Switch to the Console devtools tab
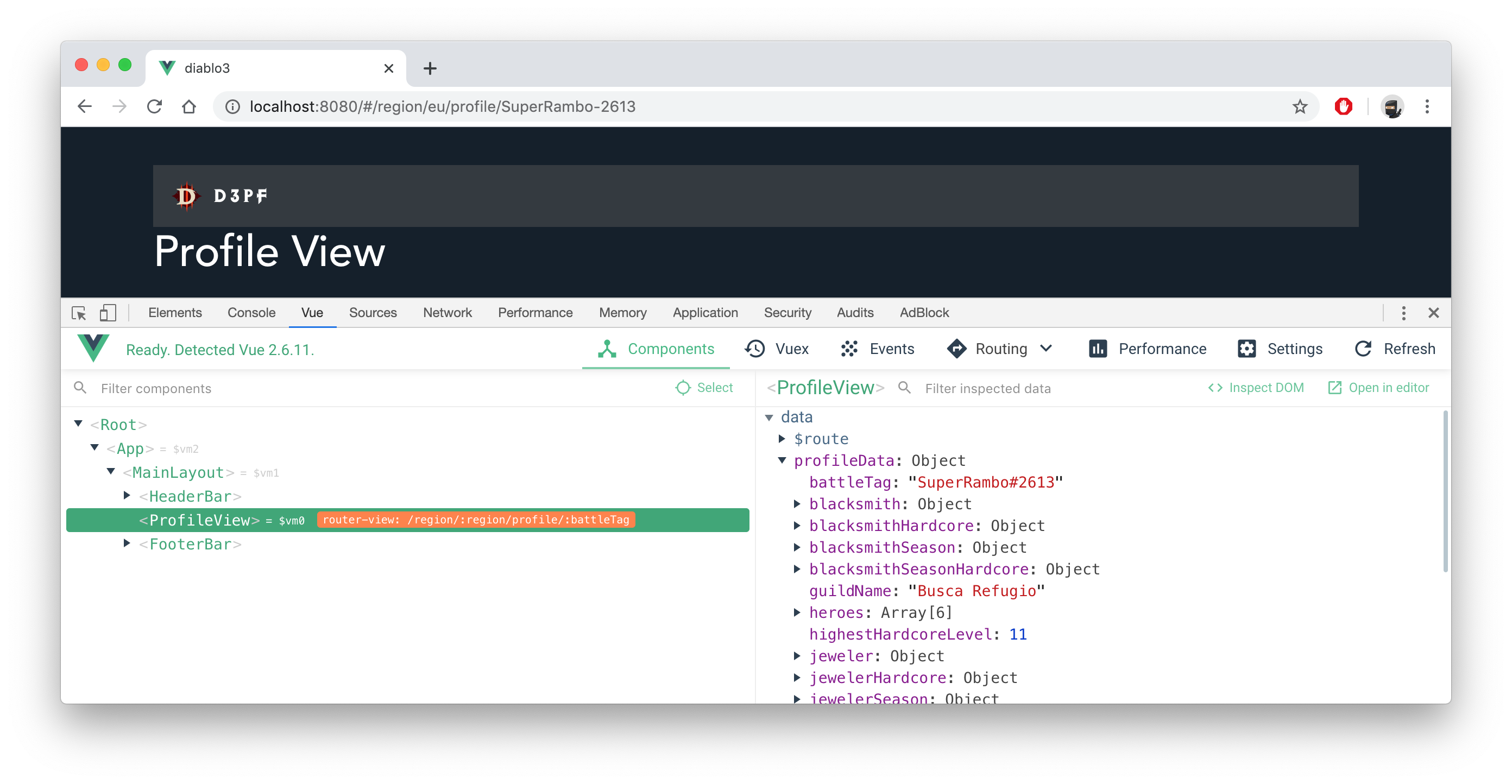The width and height of the screenshot is (1512, 784). 251,313
